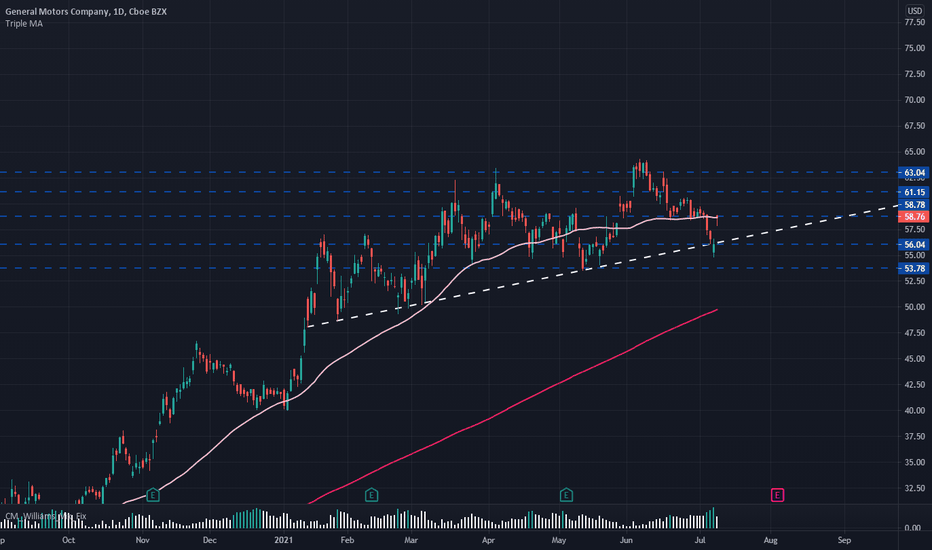Click the 56.04 price level label
Screen dimensions: 932x550
coord(914,244)
